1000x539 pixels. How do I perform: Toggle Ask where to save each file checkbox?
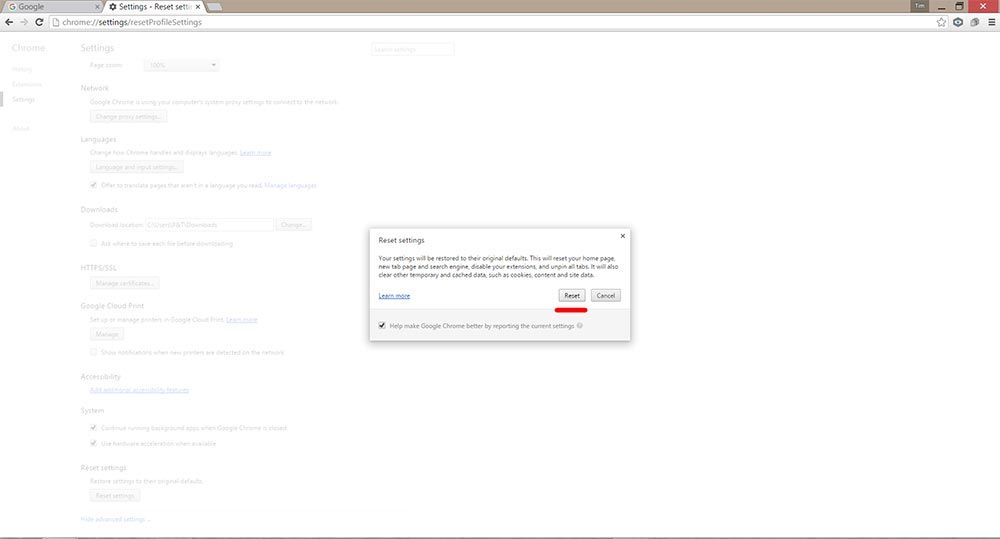coord(94,243)
